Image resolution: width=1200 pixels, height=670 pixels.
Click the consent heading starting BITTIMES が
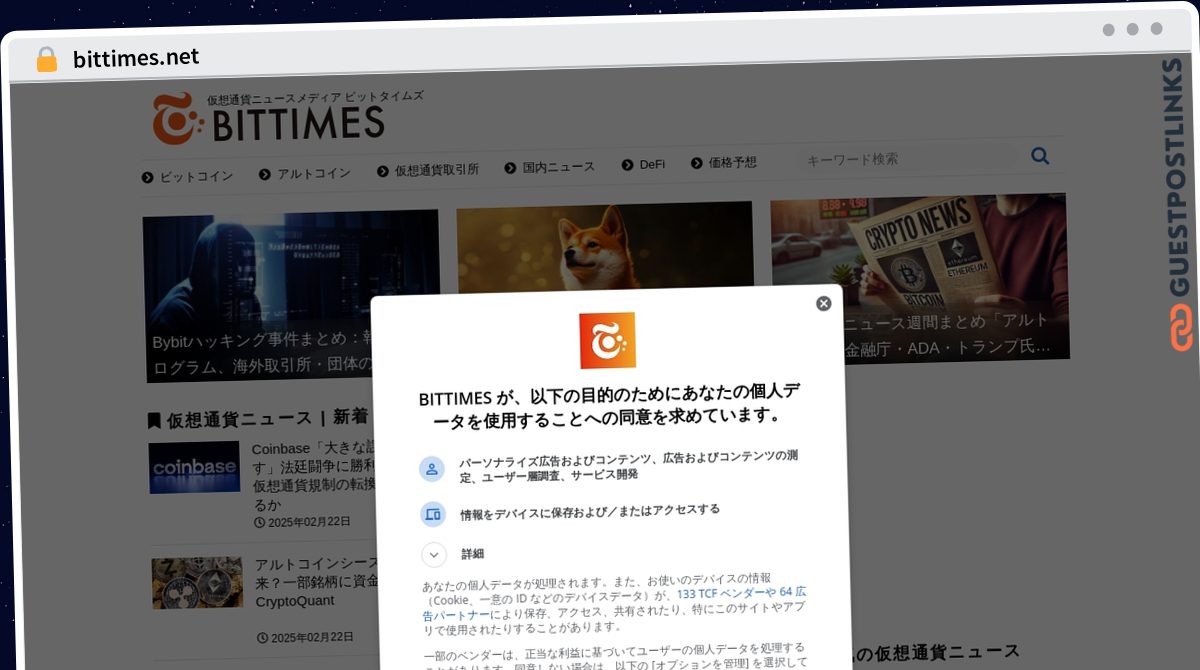[x=609, y=405]
